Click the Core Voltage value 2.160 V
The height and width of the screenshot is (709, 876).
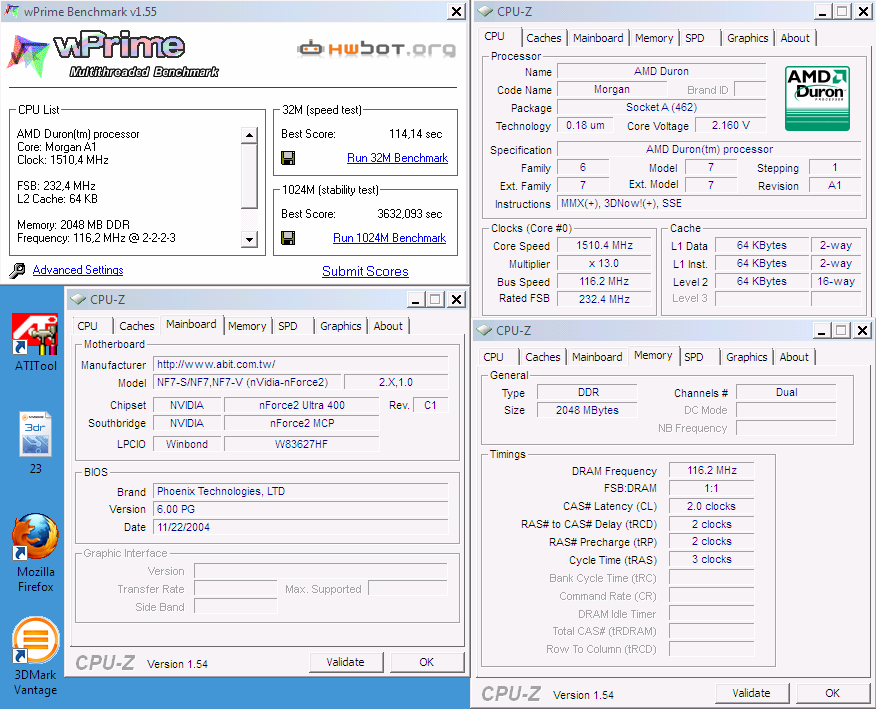coord(730,125)
